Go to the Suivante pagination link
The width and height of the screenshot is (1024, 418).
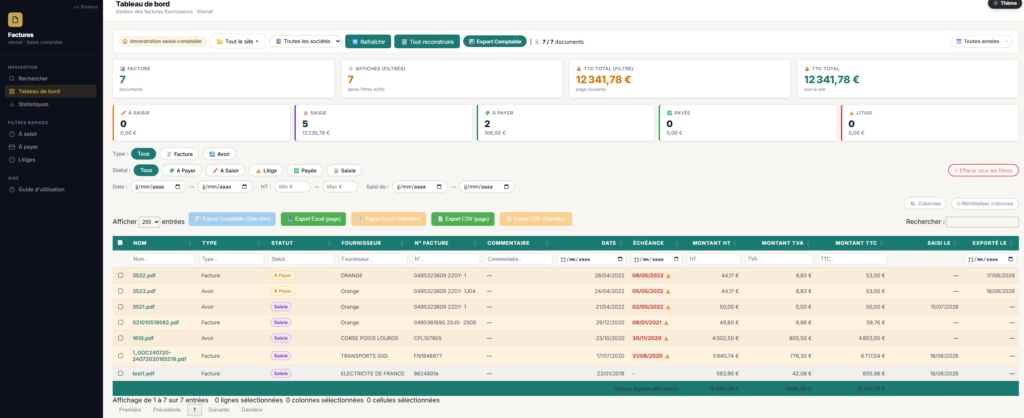(219, 410)
